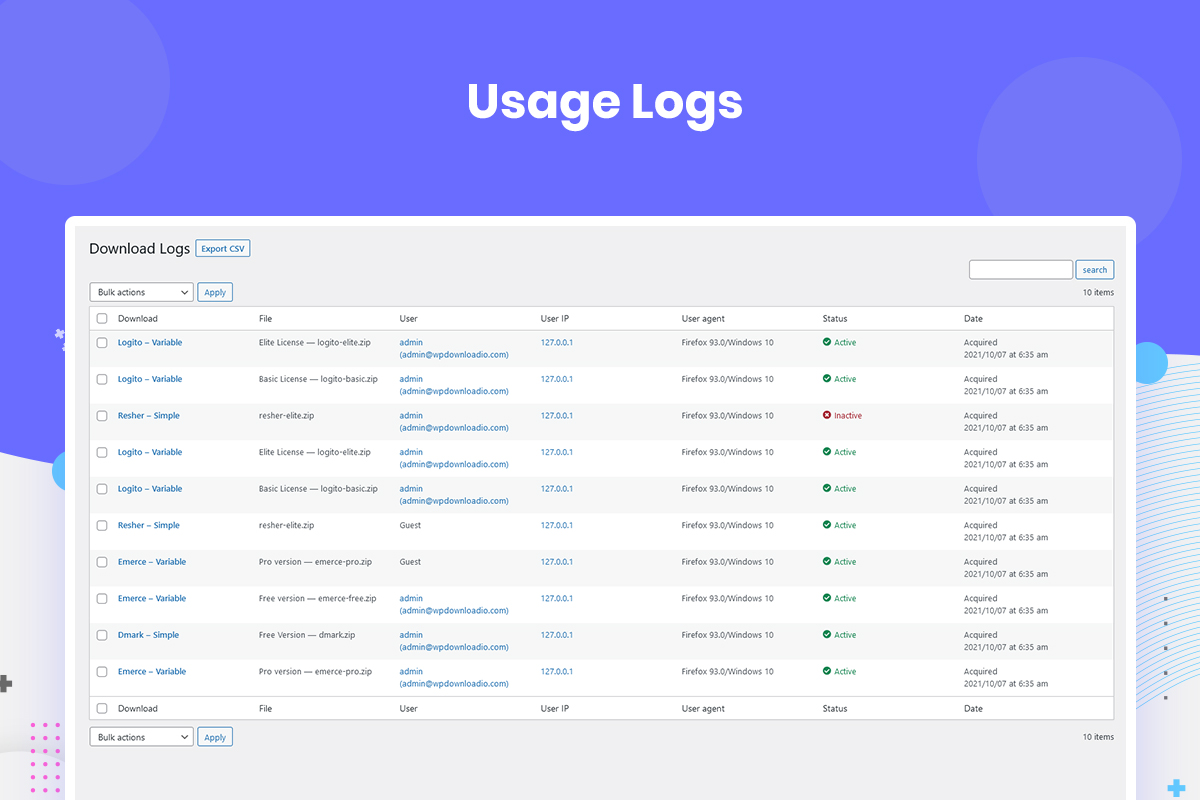Click 127.0.0.1 link in emerce-free.zip row

[557, 598]
